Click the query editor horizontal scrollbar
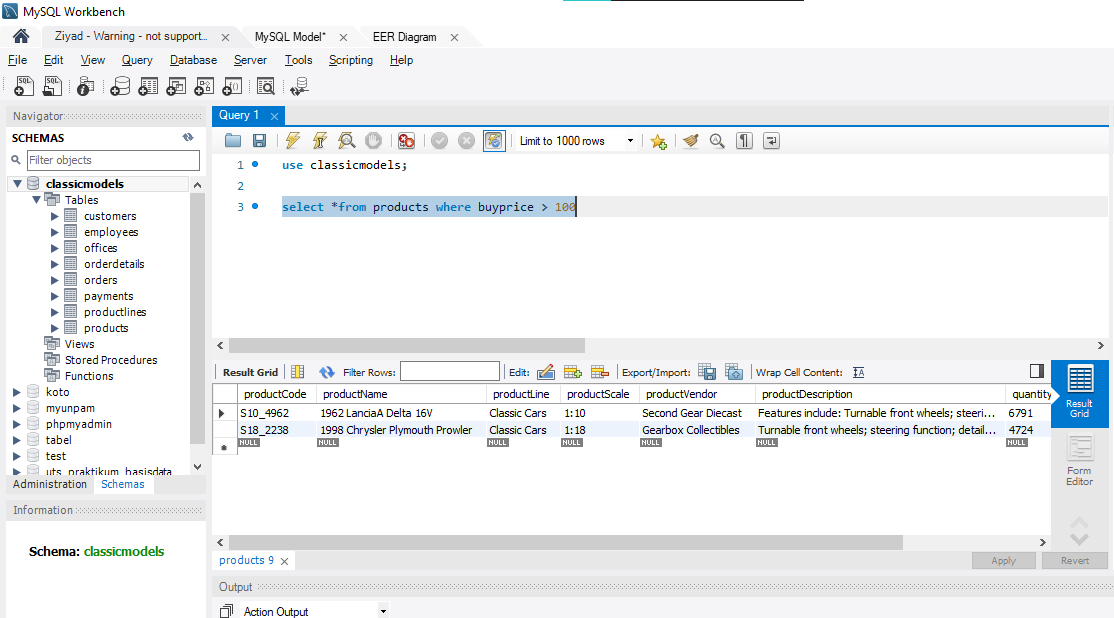1114x618 pixels. pyautogui.click(x=407, y=346)
